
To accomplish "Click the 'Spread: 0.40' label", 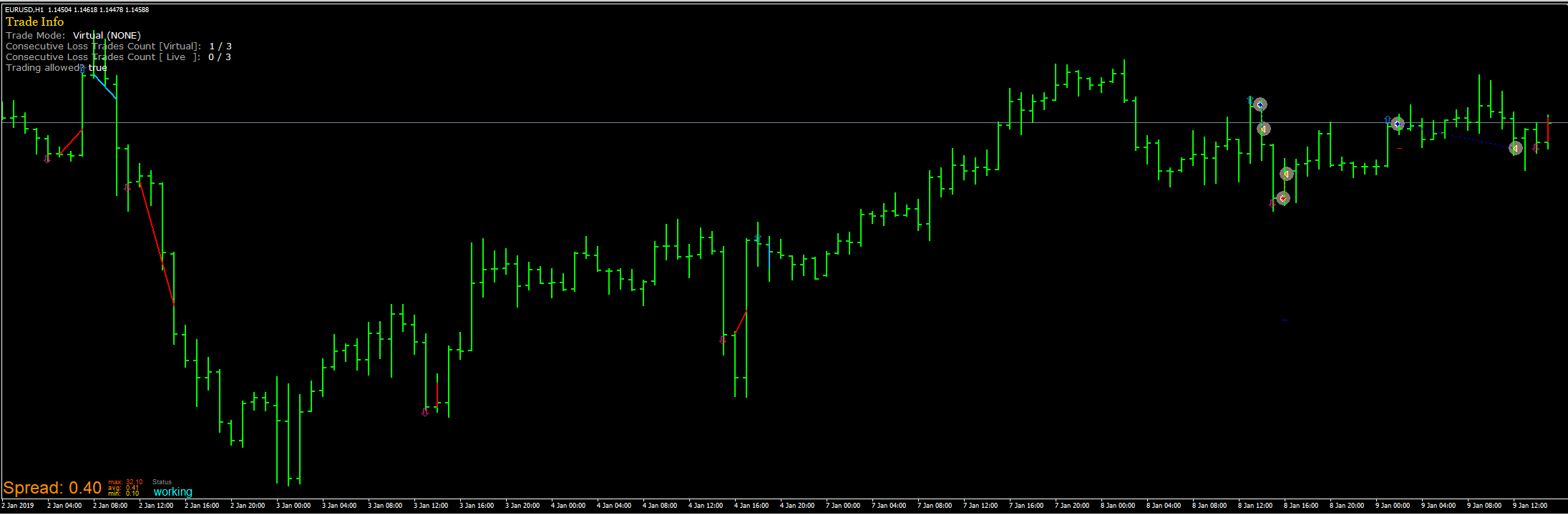I will [52, 488].
